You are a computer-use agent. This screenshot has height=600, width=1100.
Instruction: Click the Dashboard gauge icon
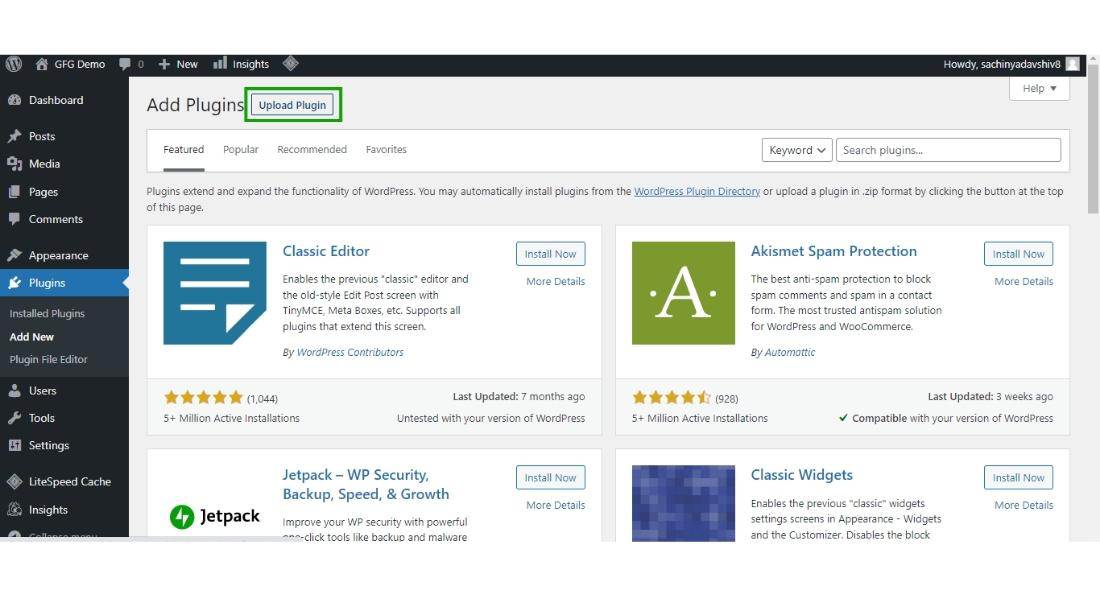coord(14,100)
